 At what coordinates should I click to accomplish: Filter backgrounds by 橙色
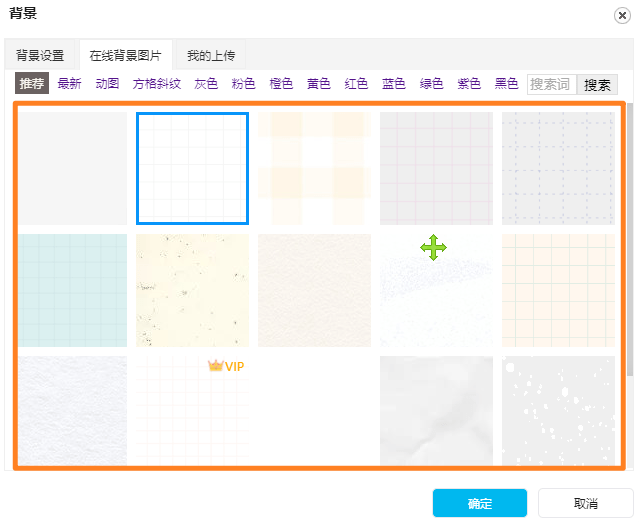tap(281, 84)
